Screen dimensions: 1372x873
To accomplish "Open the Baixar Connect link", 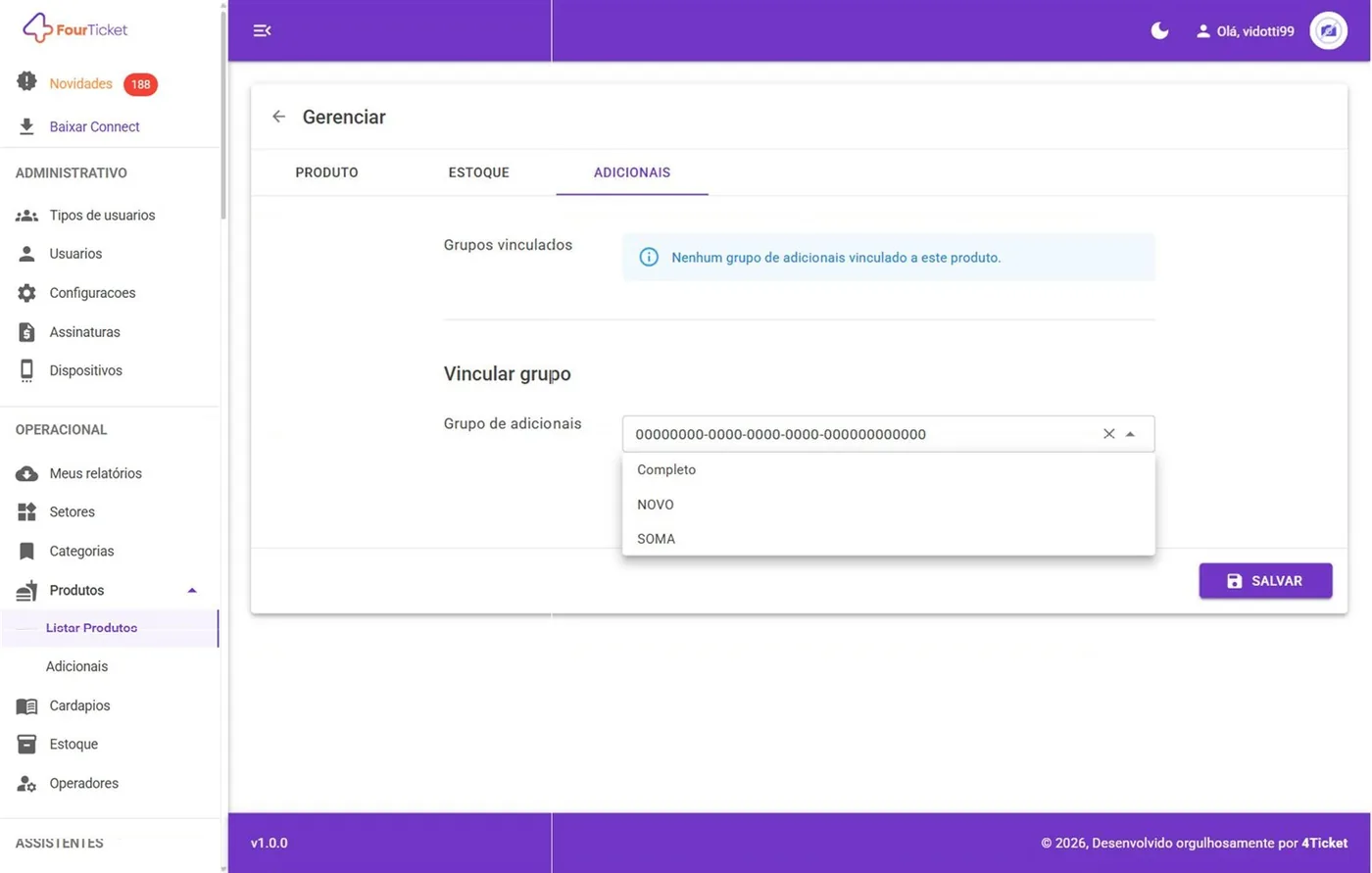I will coord(95,126).
